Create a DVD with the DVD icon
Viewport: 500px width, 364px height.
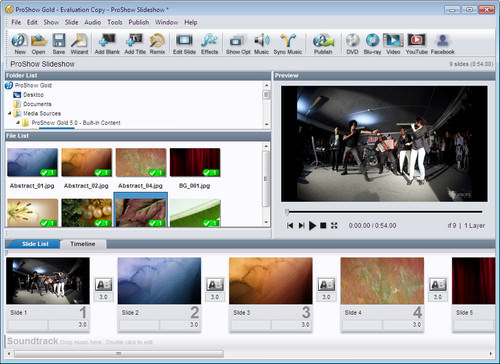pos(352,44)
